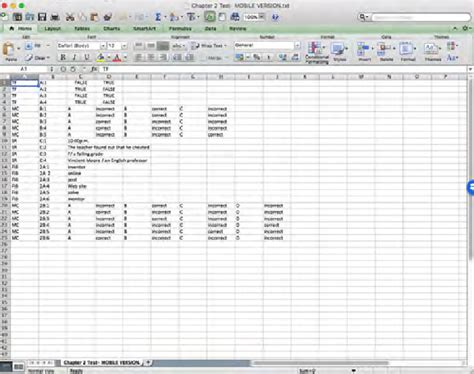Switch to the Layout ribbon tab
This screenshot has height=374, width=474.
[53, 29]
